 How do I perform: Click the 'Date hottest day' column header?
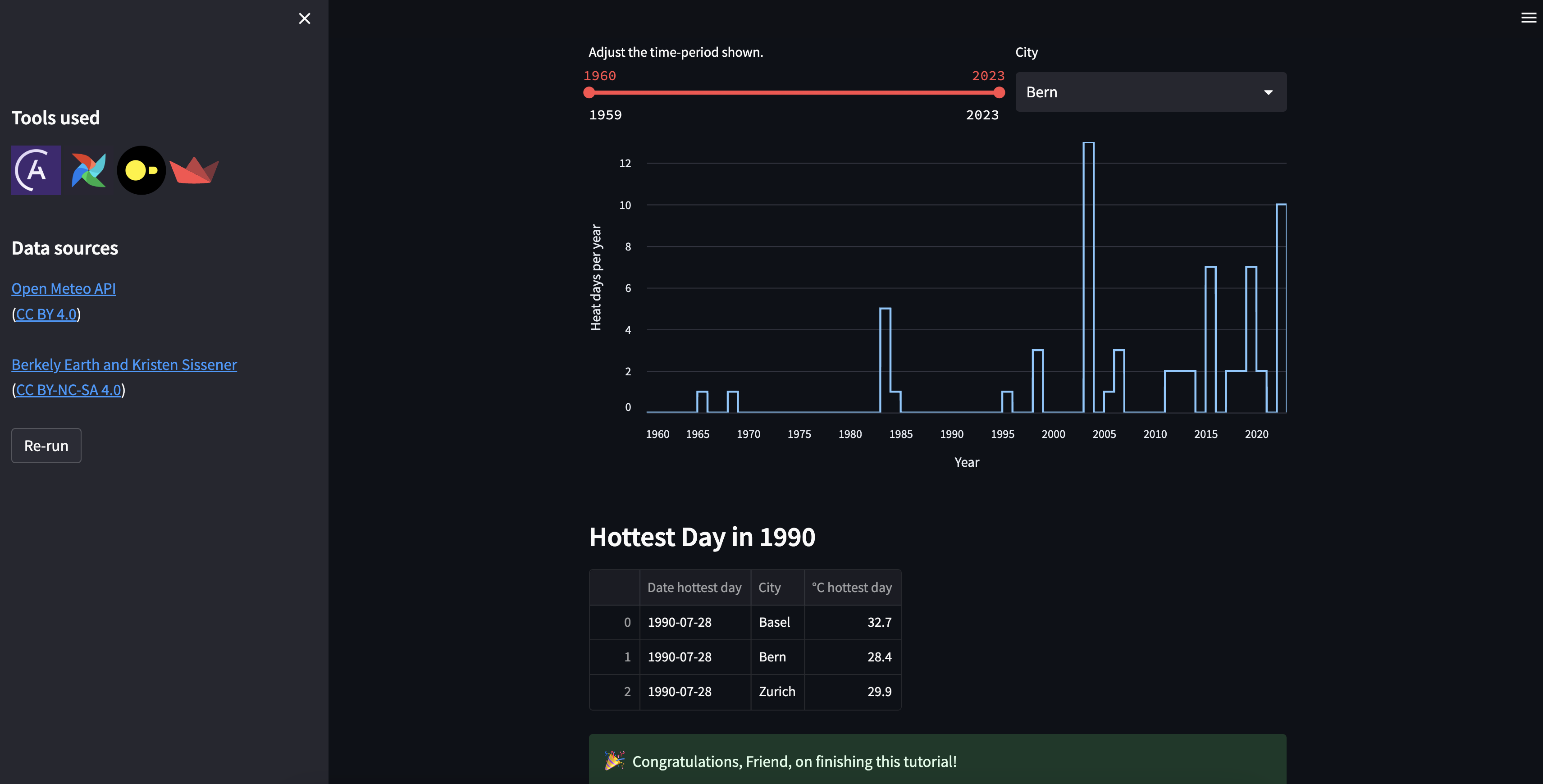(x=694, y=588)
